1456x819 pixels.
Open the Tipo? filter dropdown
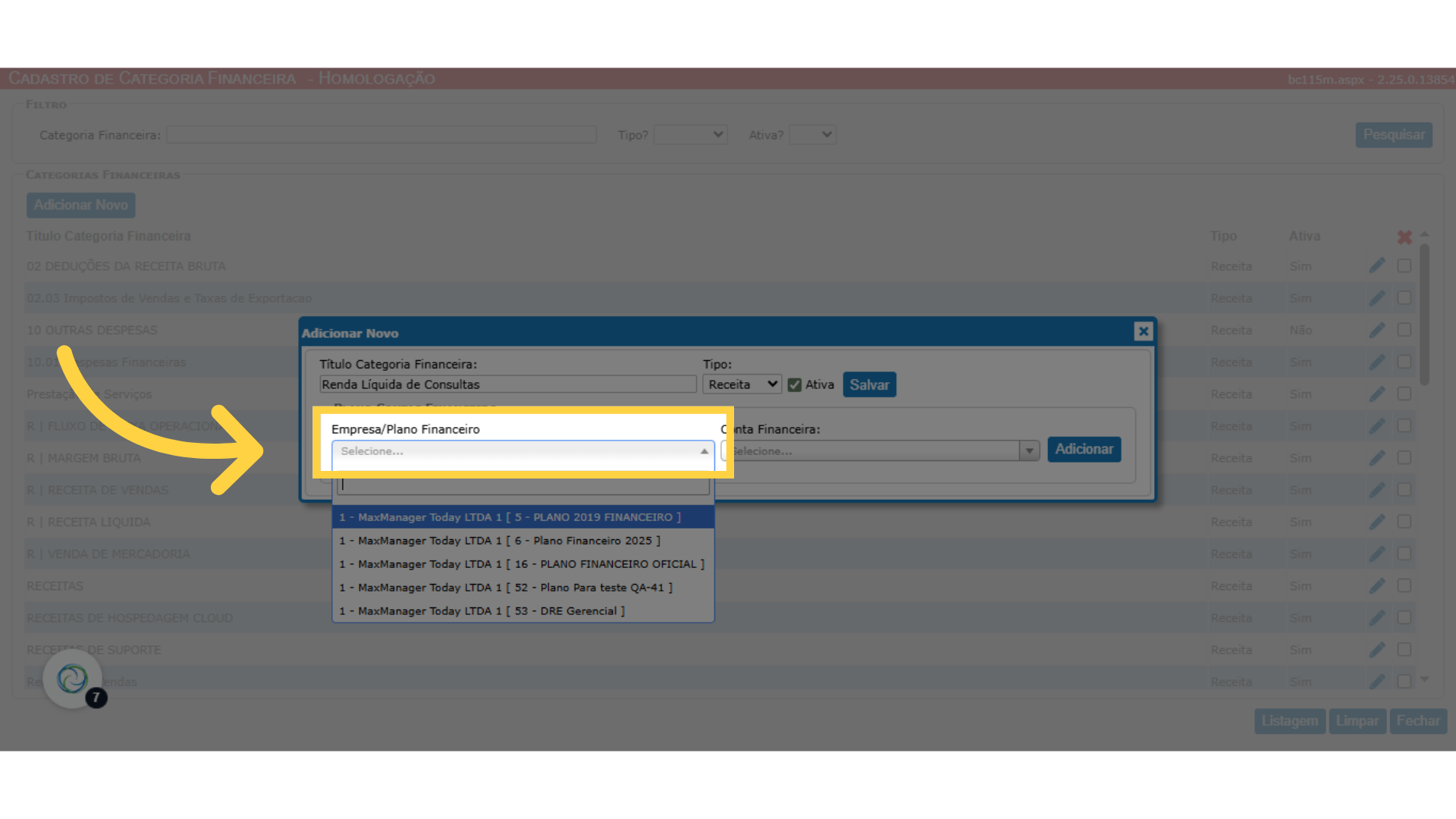pyautogui.click(x=690, y=135)
